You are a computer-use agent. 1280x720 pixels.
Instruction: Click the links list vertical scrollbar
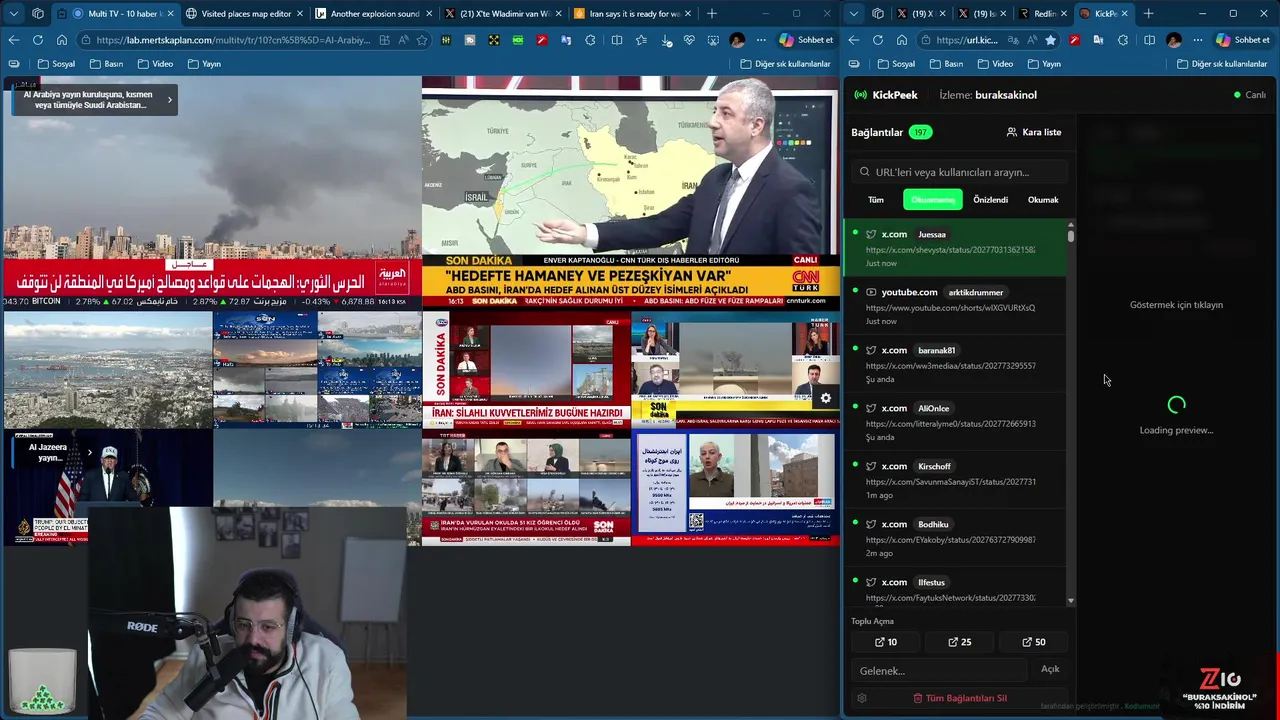(x=1071, y=236)
